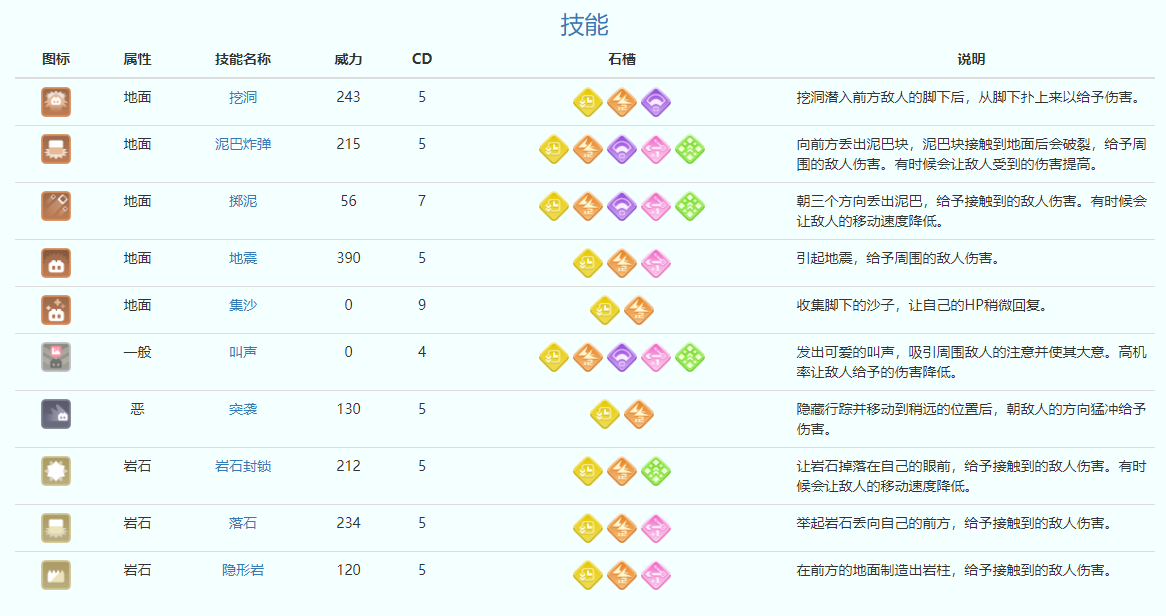1166x616 pixels.
Task: Click the 说明 column header
Action: [x=971, y=60]
